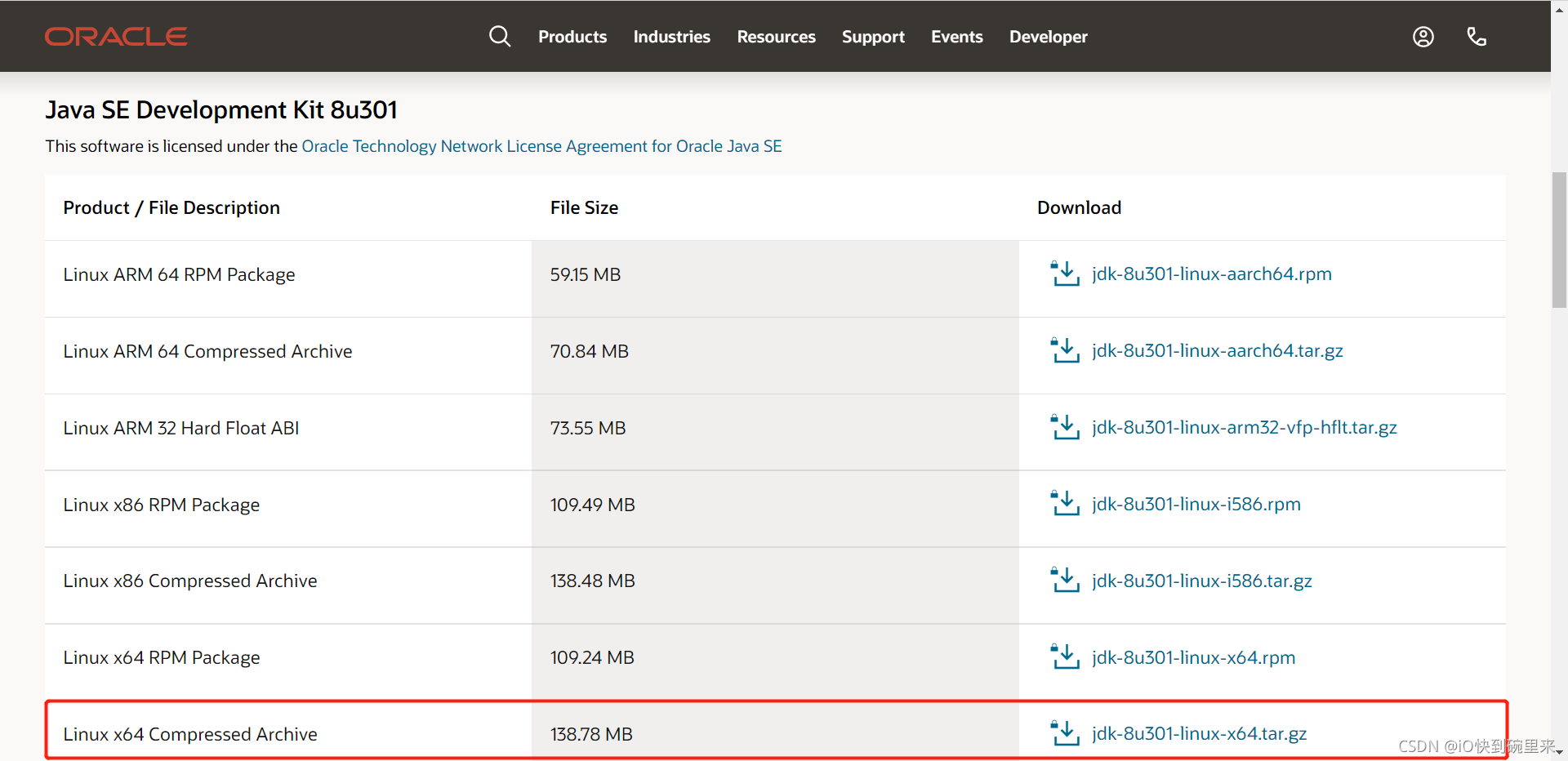Click '109.49 MB' file size cell
Image resolution: width=1568 pixels, height=761 pixels.
pos(775,509)
